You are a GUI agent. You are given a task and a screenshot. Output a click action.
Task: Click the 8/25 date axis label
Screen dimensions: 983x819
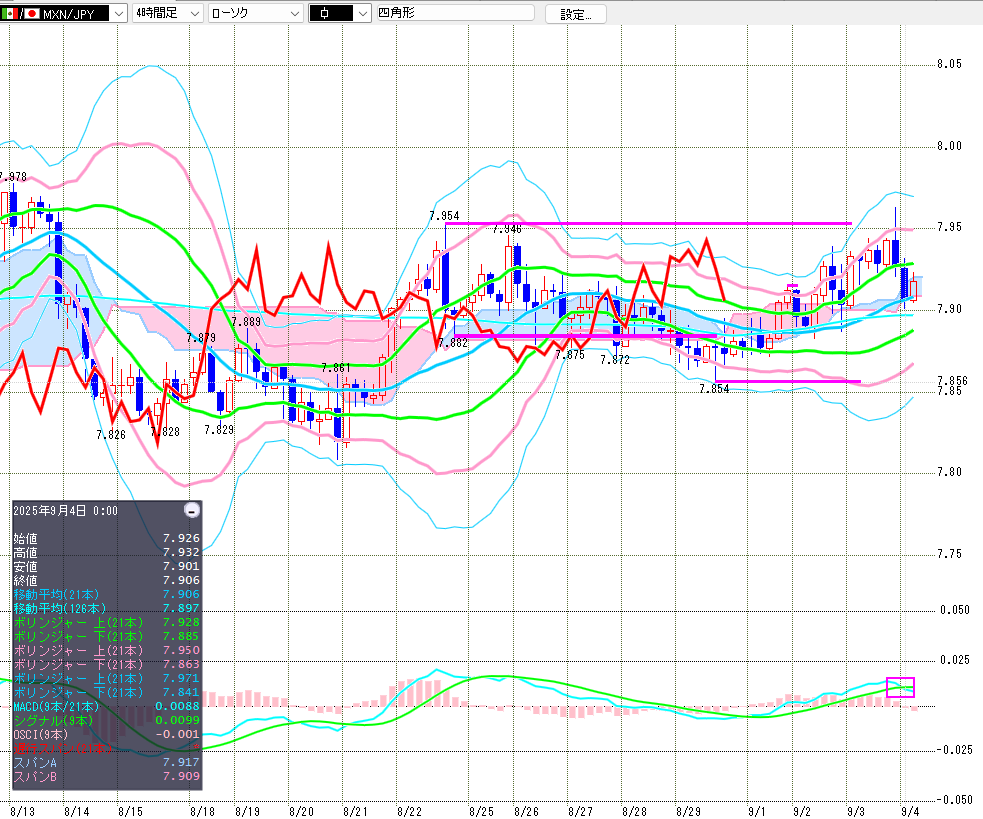(x=481, y=811)
